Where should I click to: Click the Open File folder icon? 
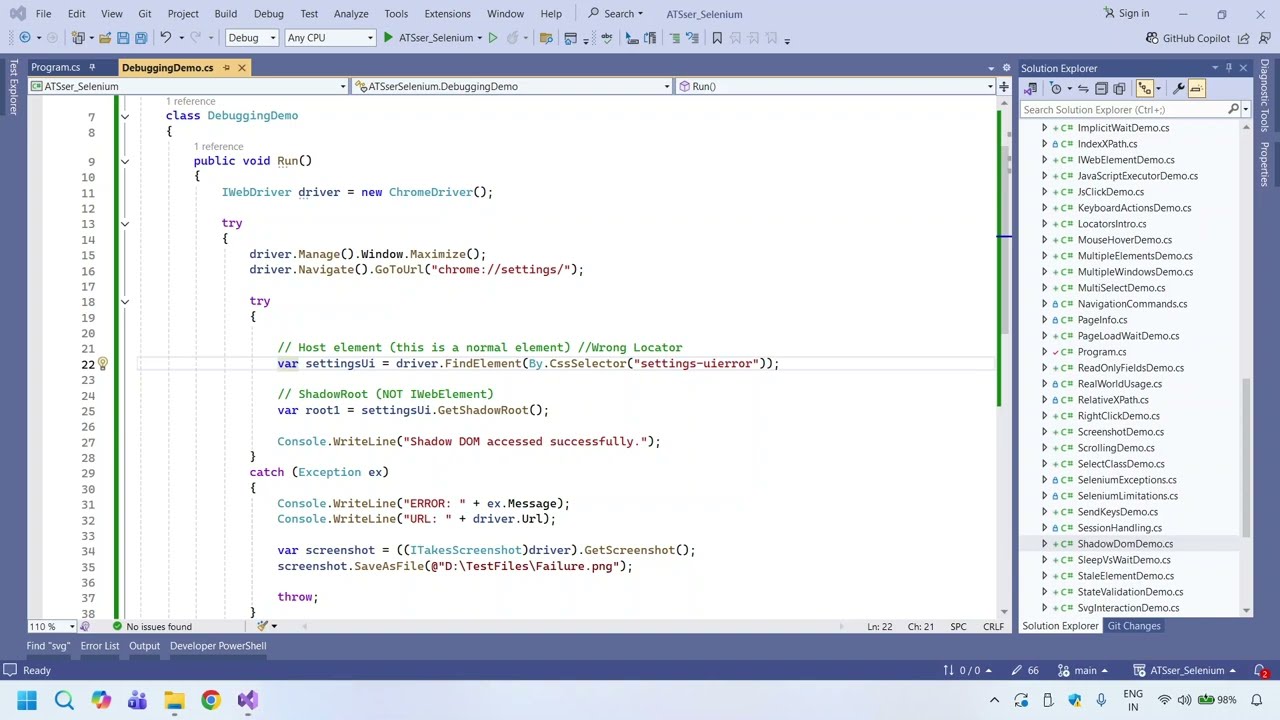(104, 38)
